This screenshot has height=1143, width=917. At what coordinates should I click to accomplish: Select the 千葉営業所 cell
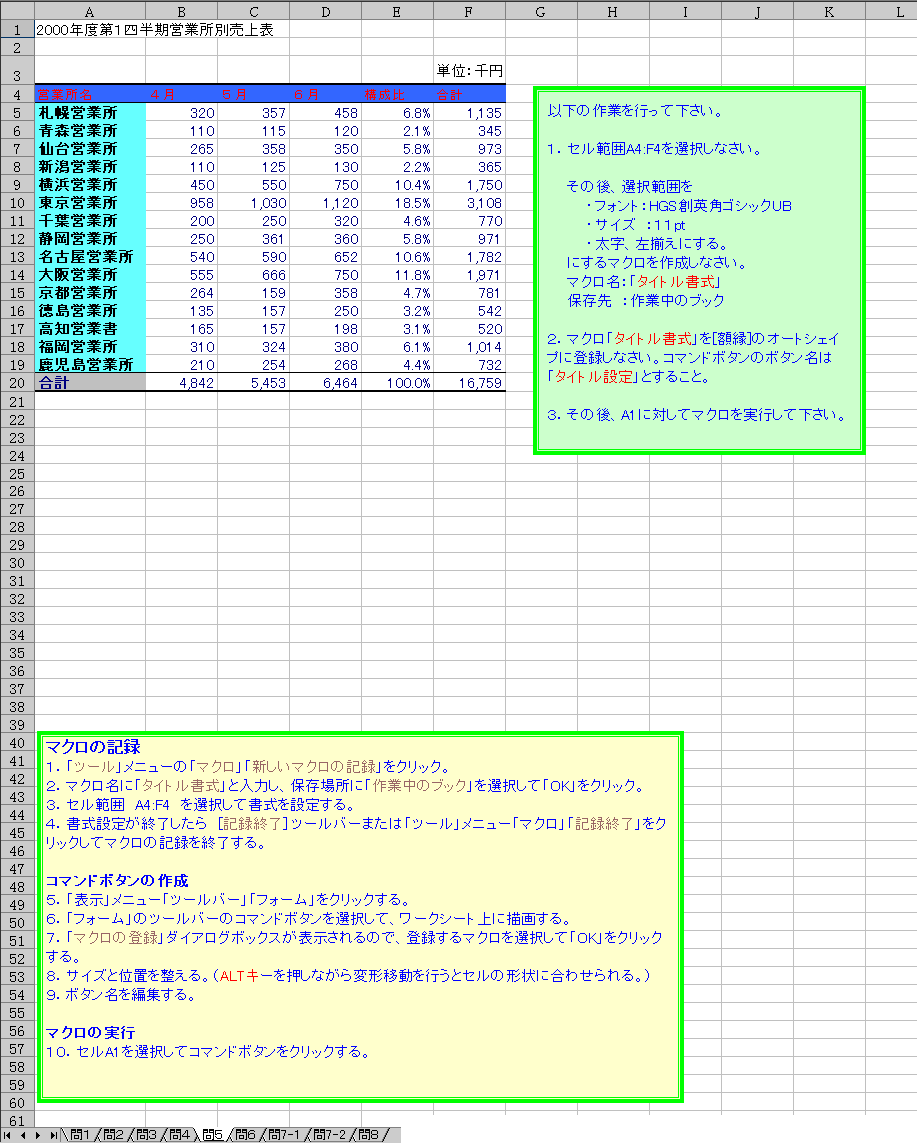coord(90,221)
